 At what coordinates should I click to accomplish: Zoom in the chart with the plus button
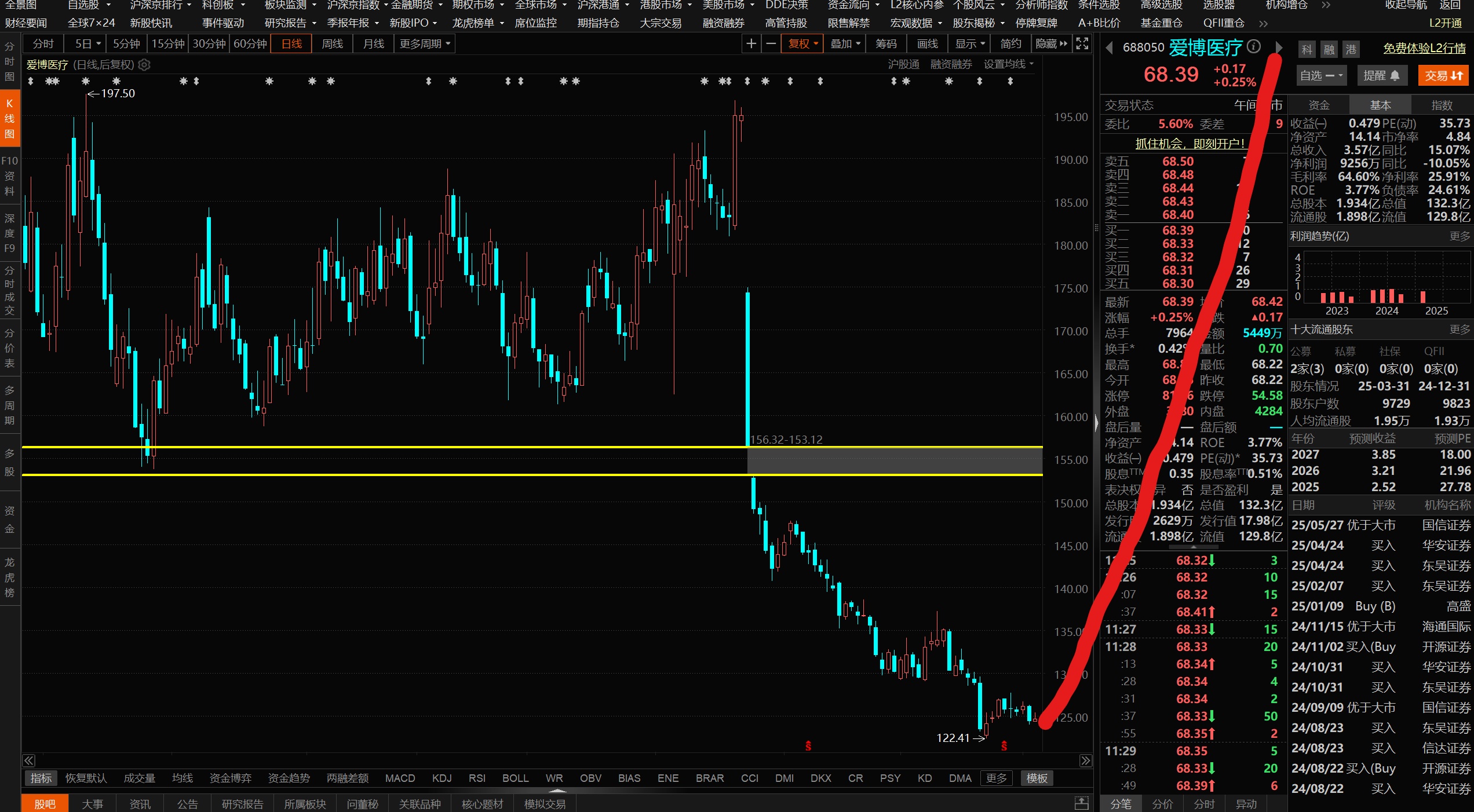(x=751, y=43)
